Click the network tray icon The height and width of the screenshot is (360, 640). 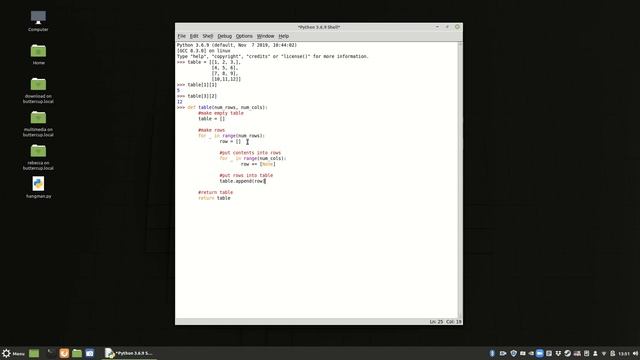604,353
